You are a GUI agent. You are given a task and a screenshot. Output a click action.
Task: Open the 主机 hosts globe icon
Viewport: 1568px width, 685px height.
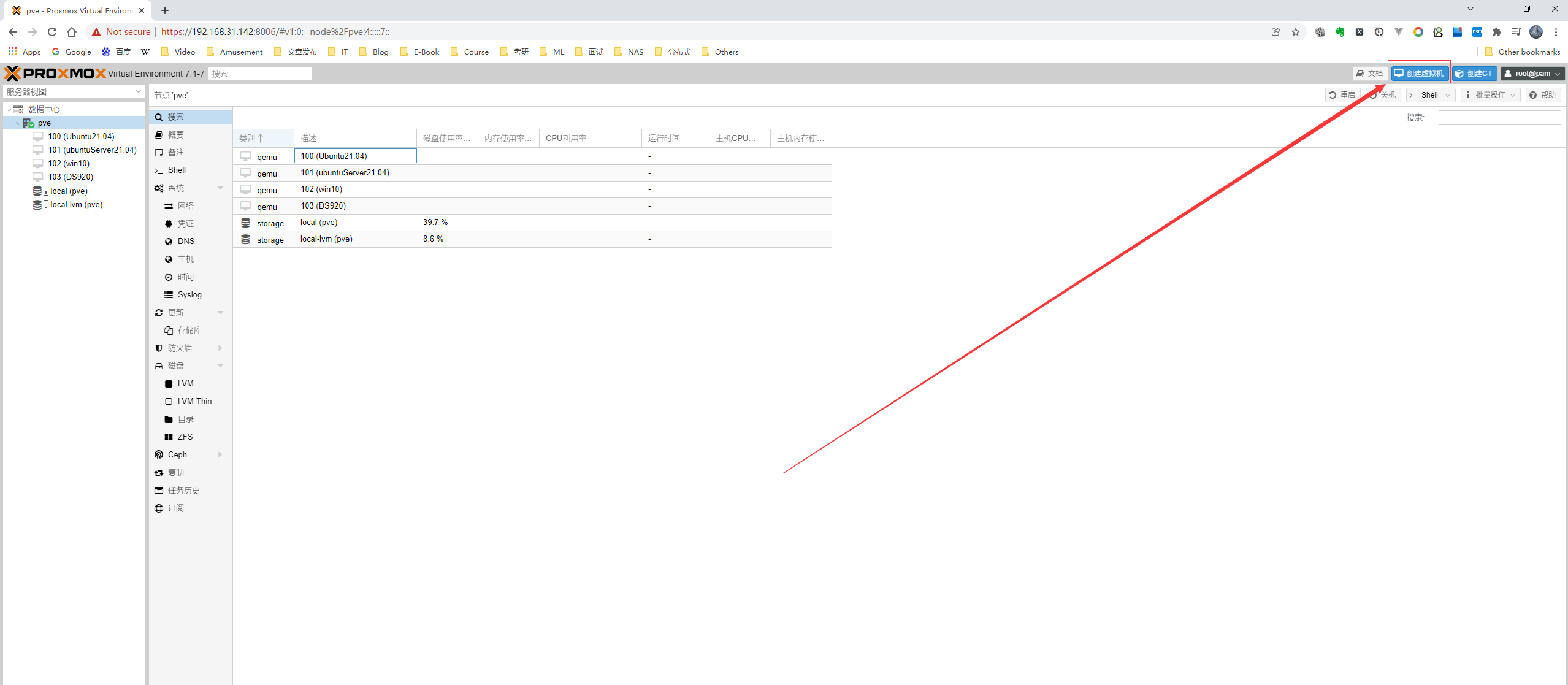[x=169, y=259]
